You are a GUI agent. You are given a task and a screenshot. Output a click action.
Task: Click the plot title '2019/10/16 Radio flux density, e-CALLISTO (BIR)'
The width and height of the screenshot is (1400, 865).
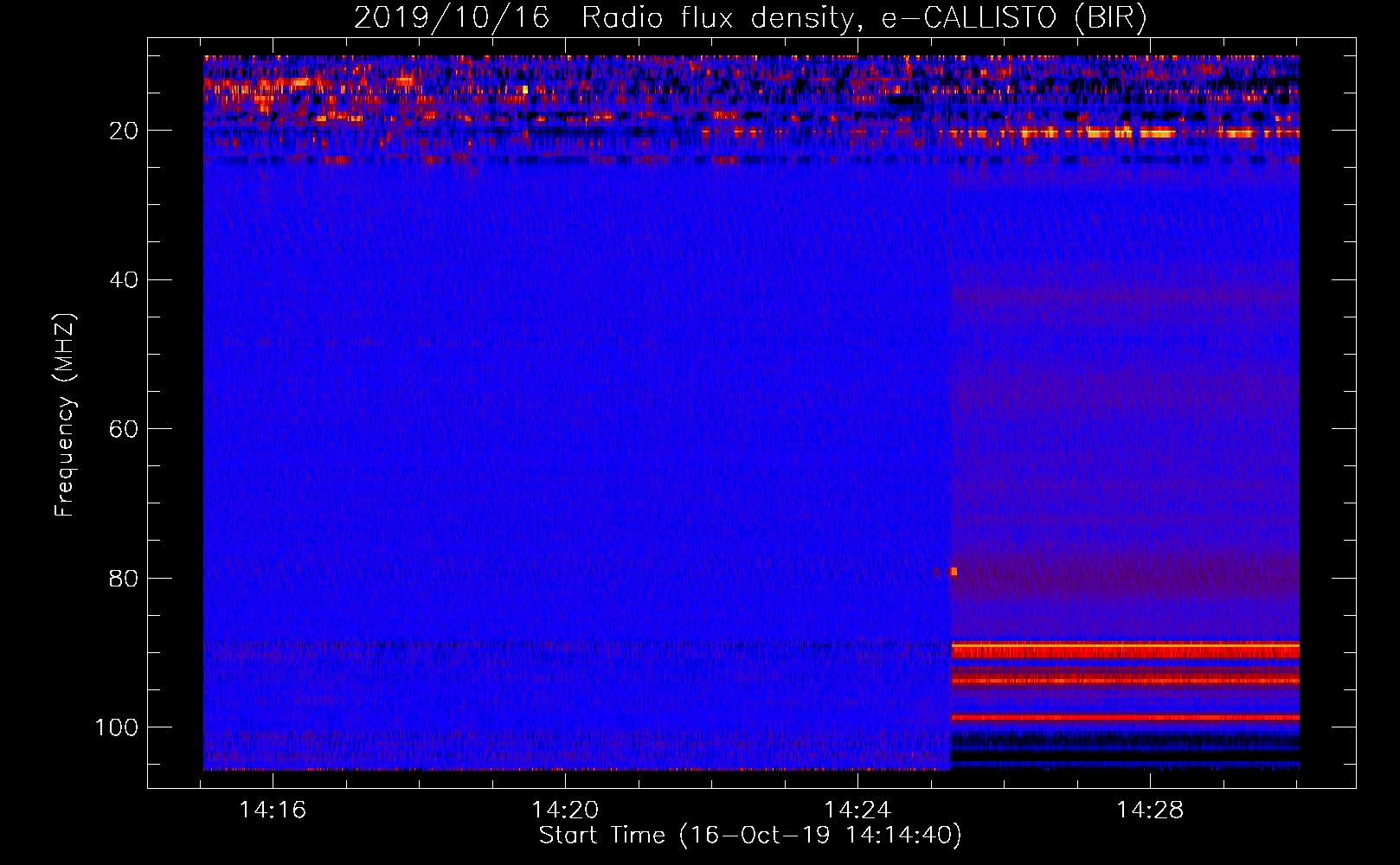coord(750,18)
